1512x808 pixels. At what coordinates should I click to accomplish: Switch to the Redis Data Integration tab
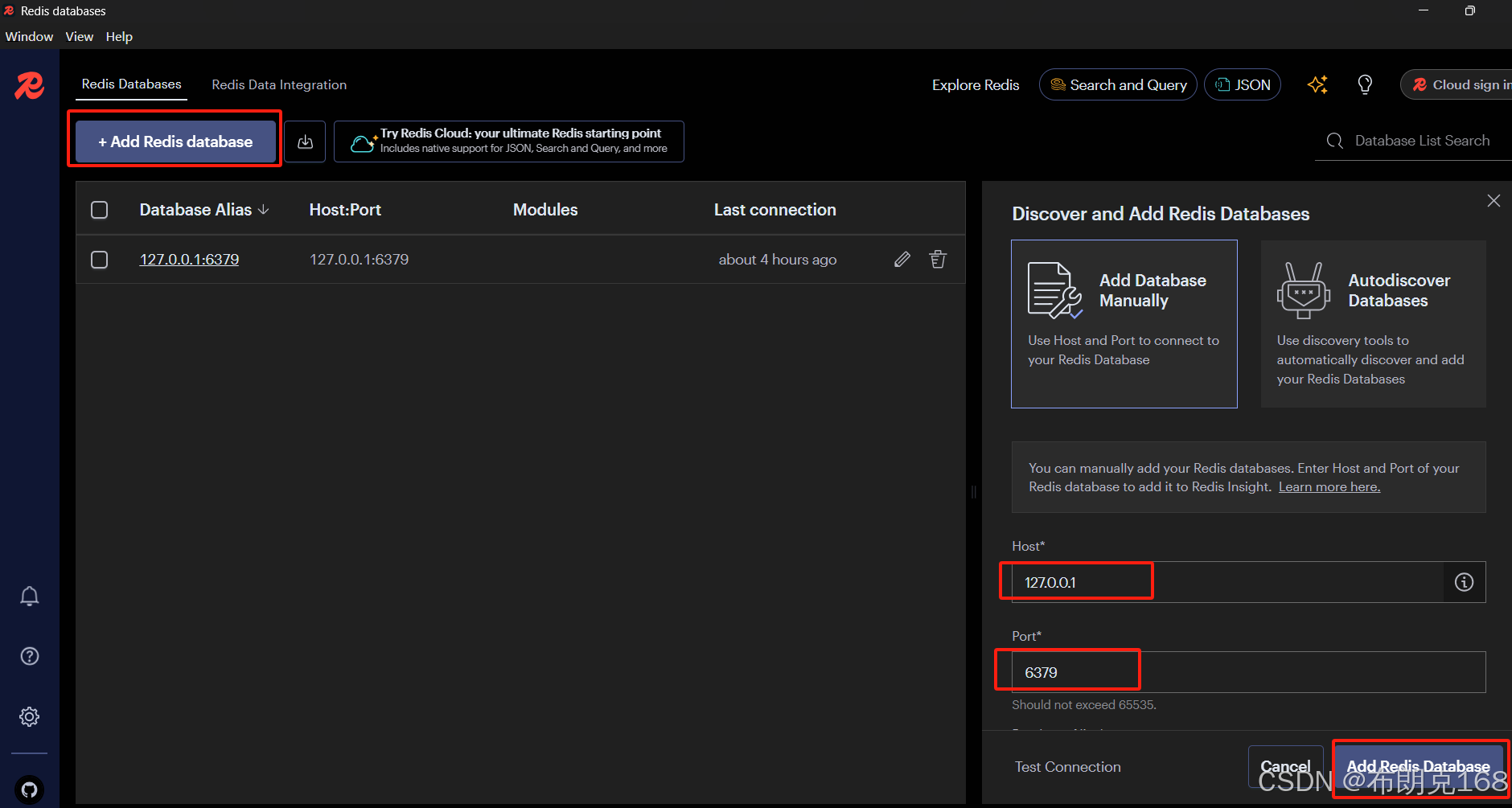(279, 84)
